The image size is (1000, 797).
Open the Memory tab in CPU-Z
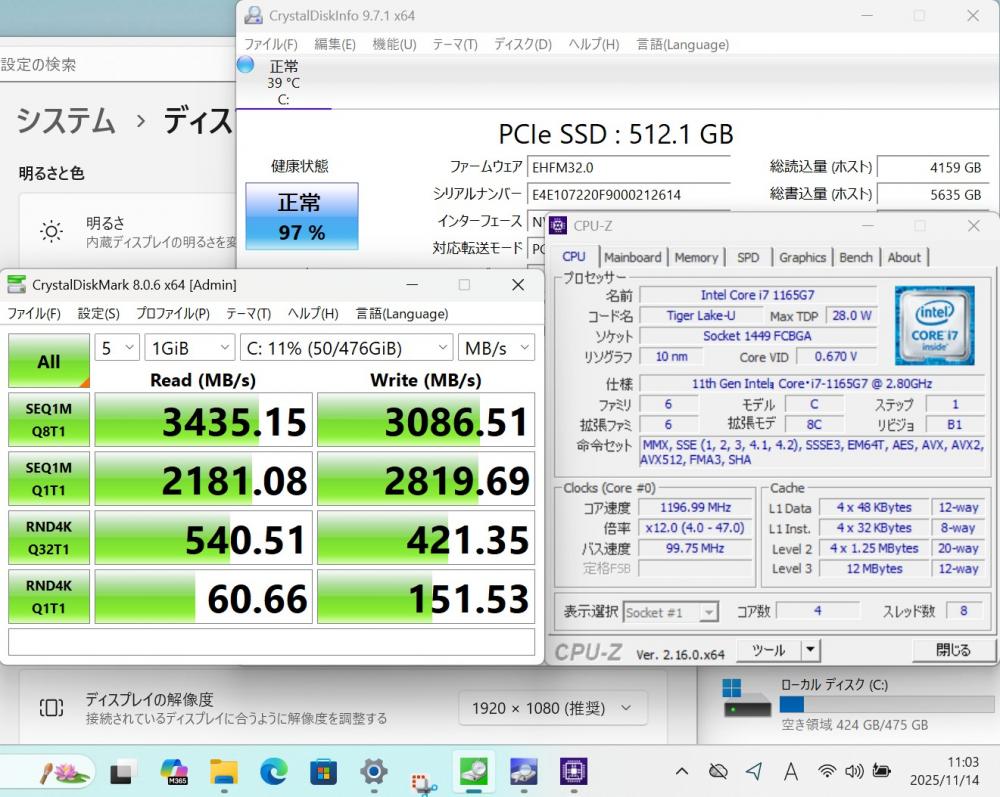point(696,257)
